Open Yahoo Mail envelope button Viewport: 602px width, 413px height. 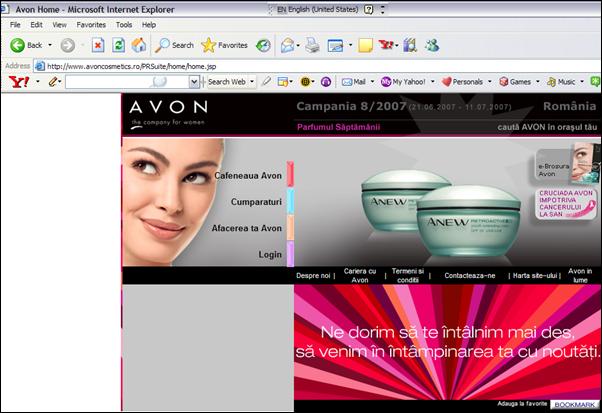pyautogui.click(x=354, y=82)
